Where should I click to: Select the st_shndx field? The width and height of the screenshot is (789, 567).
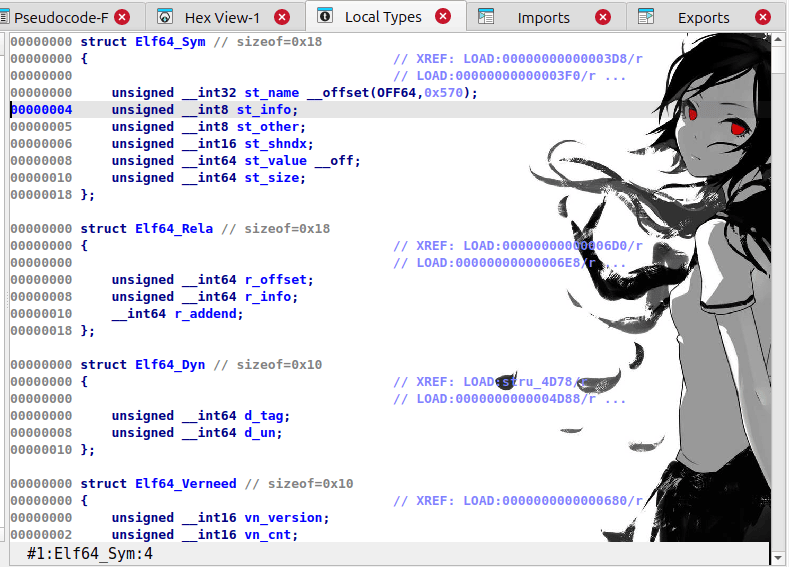tap(275, 144)
